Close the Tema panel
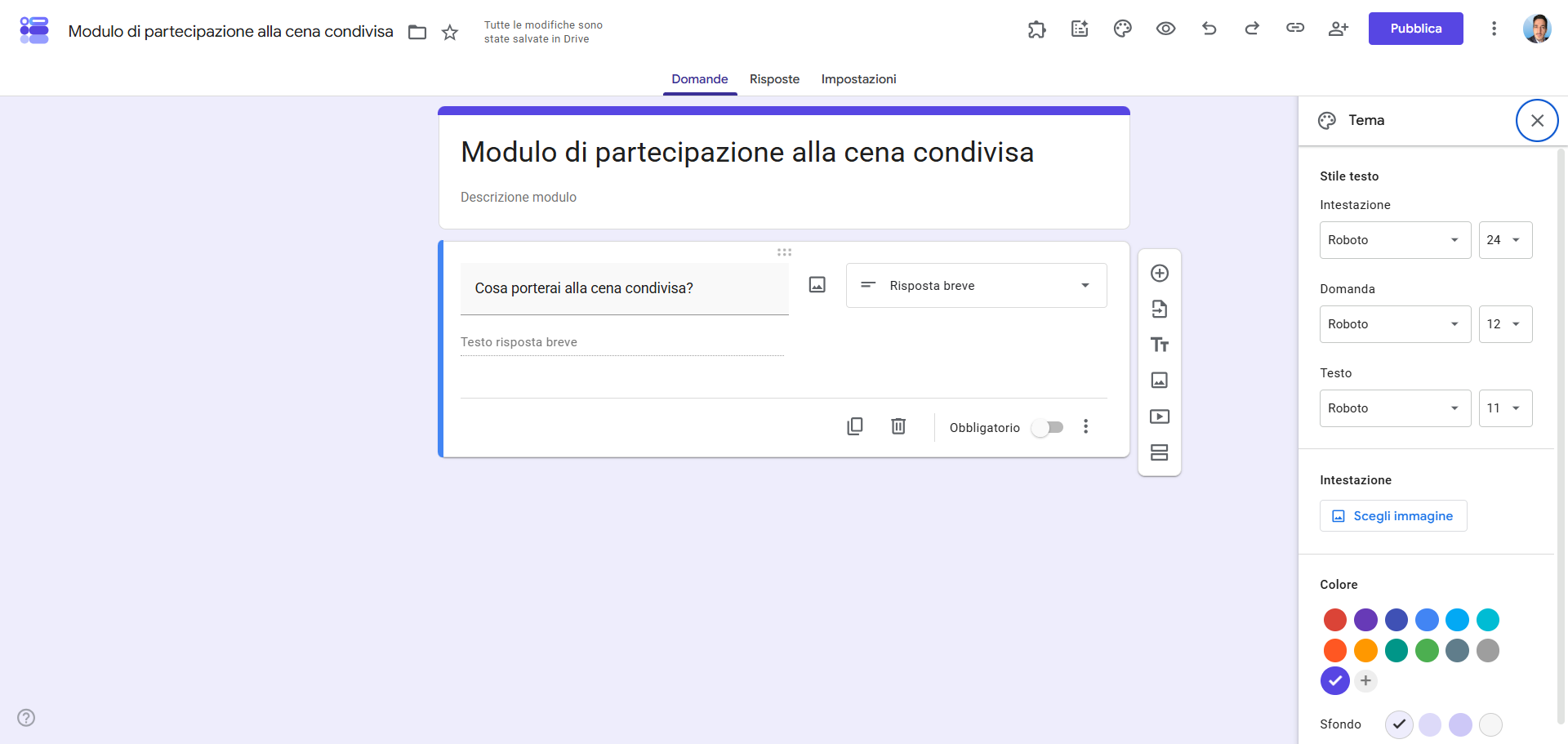This screenshot has height=744, width=1568. point(1537,121)
